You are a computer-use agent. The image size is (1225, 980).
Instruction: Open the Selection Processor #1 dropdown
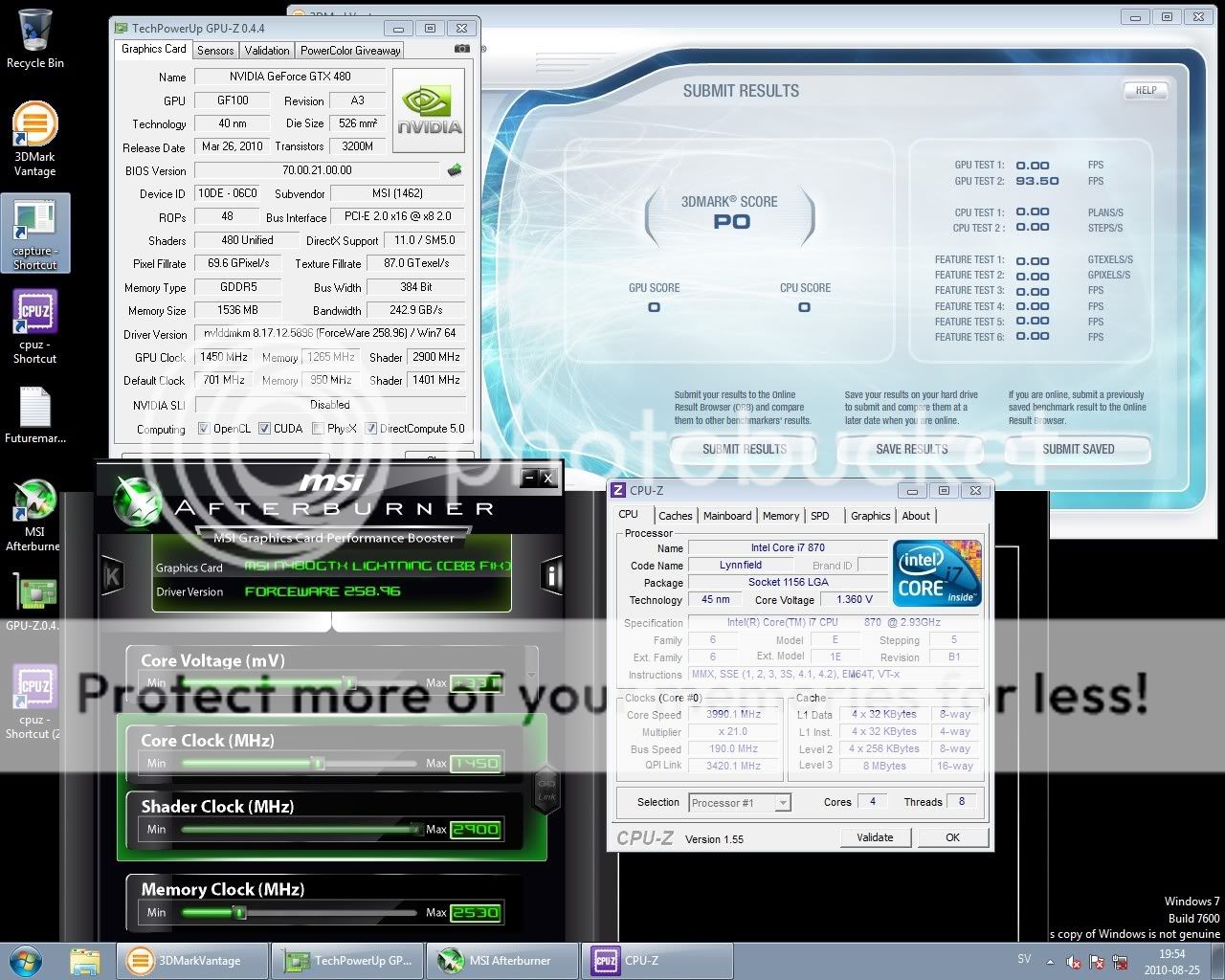pyautogui.click(x=739, y=802)
